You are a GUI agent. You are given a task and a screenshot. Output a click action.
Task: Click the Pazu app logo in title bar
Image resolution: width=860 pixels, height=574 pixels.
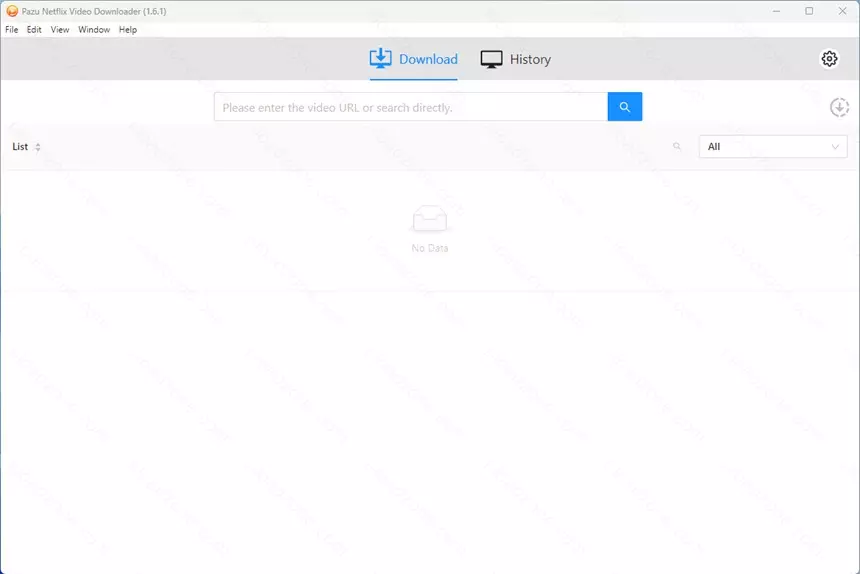(x=12, y=11)
